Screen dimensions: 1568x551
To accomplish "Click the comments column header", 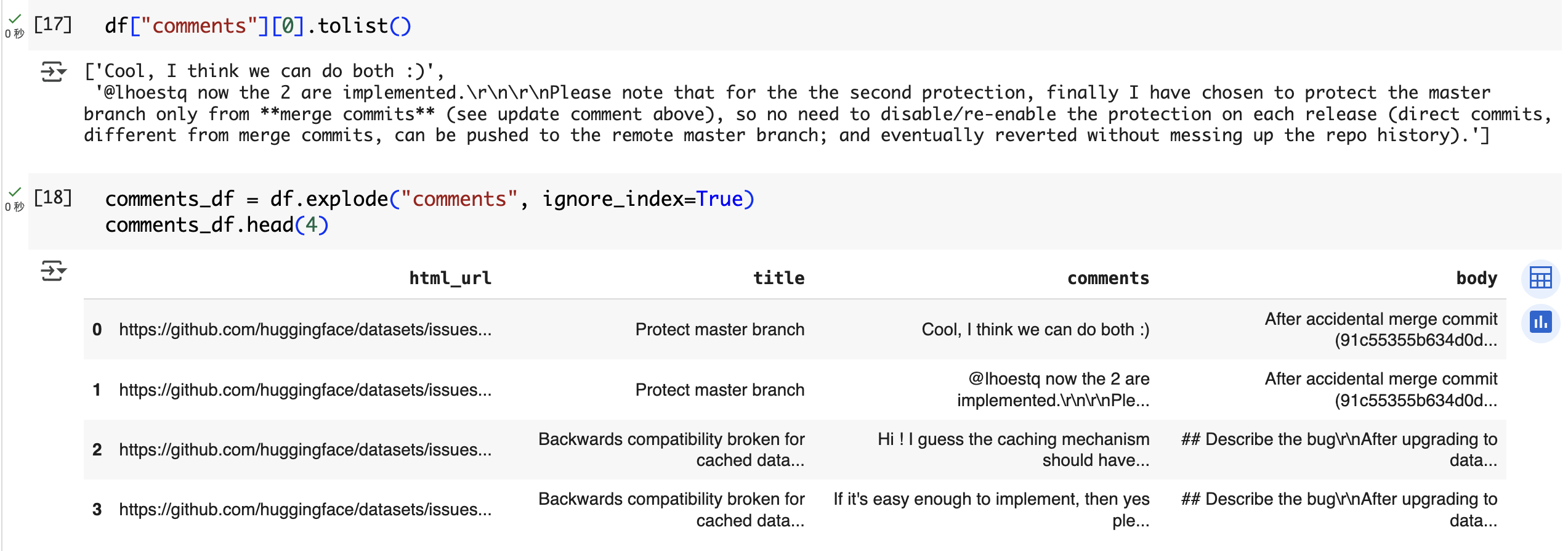I will pyautogui.click(x=1108, y=278).
